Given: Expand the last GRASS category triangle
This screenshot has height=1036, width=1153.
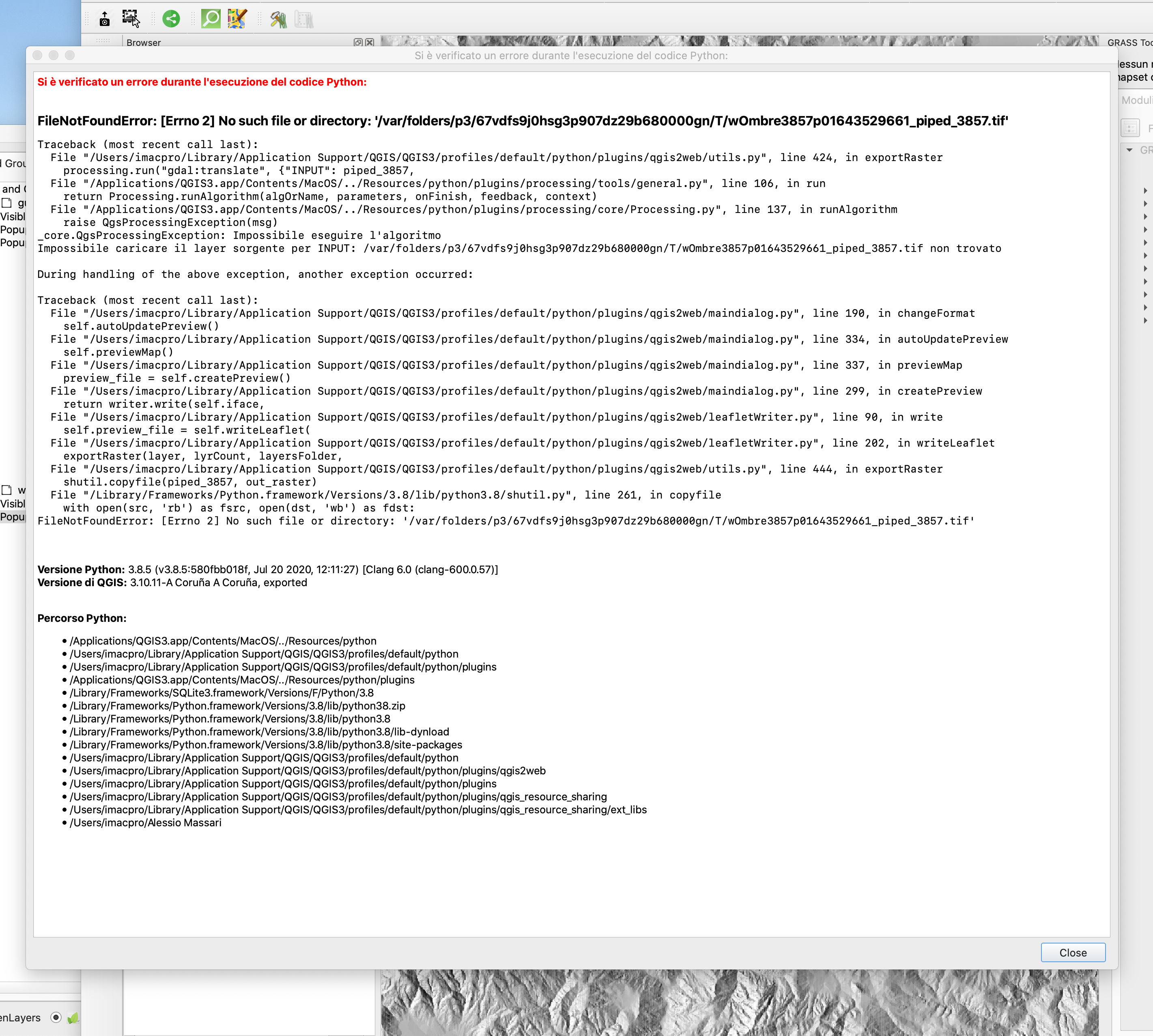Looking at the screenshot, I should click(x=1146, y=321).
